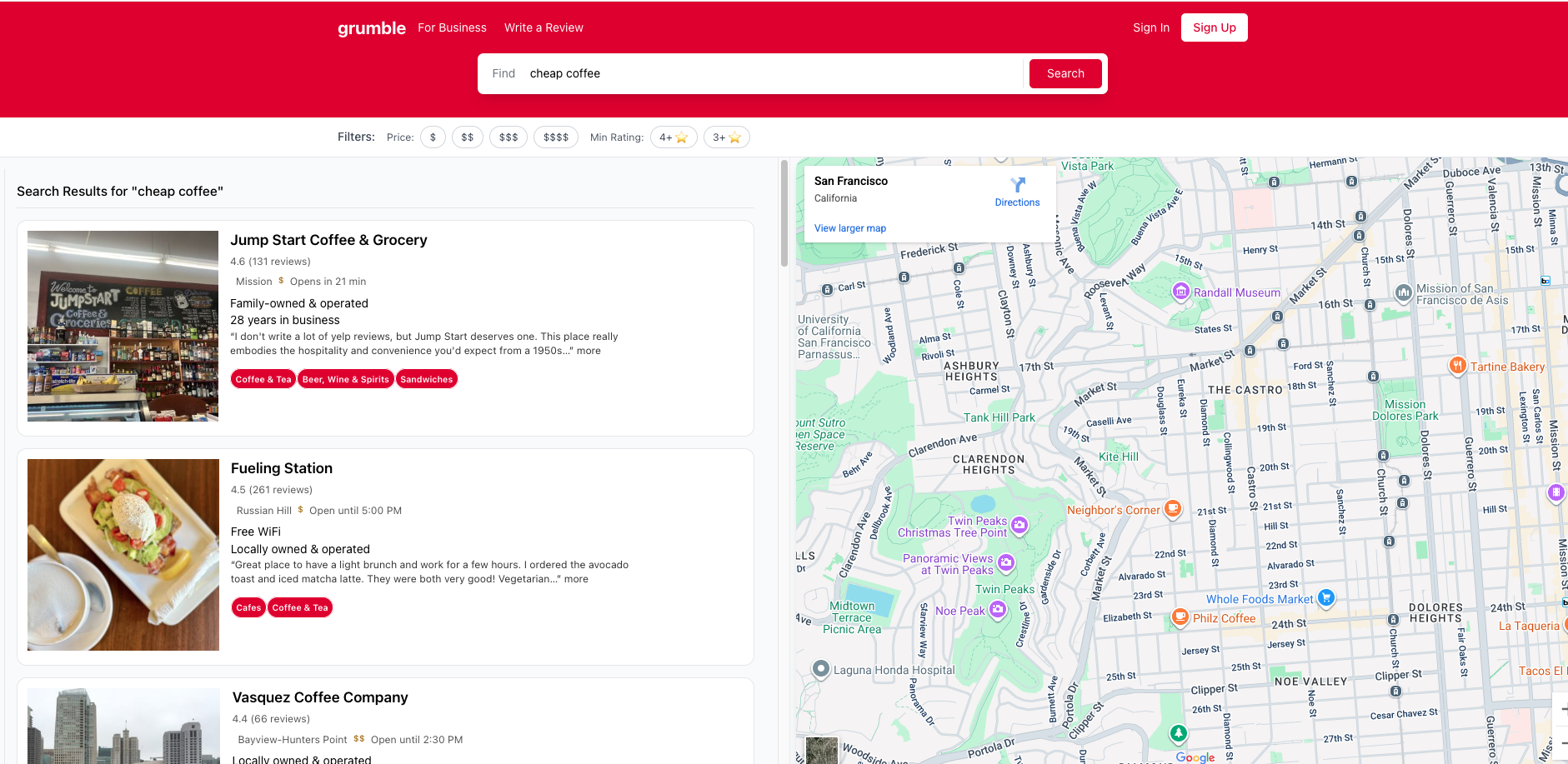Click Jump Start Coffee storefront photo
This screenshot has height=764, width=1568.
(x=123, y=326)
